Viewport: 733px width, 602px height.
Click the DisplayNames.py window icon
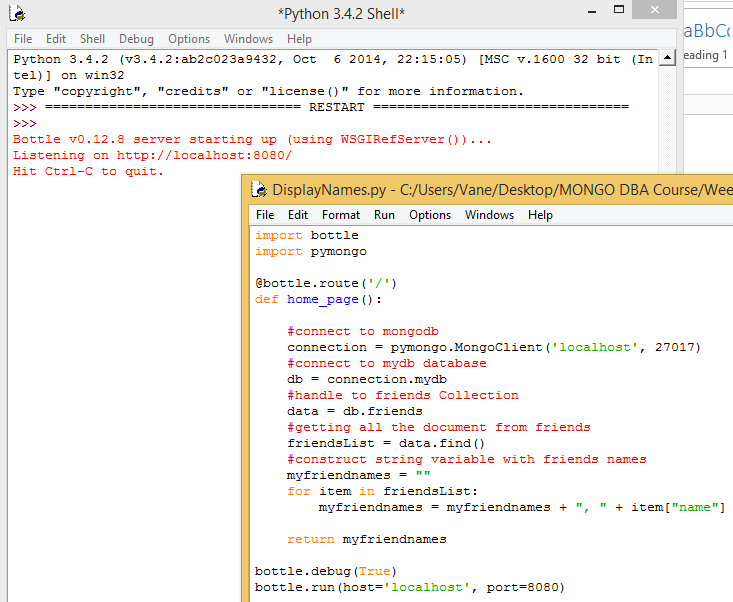pyautogui.click(x=259, y=189)
